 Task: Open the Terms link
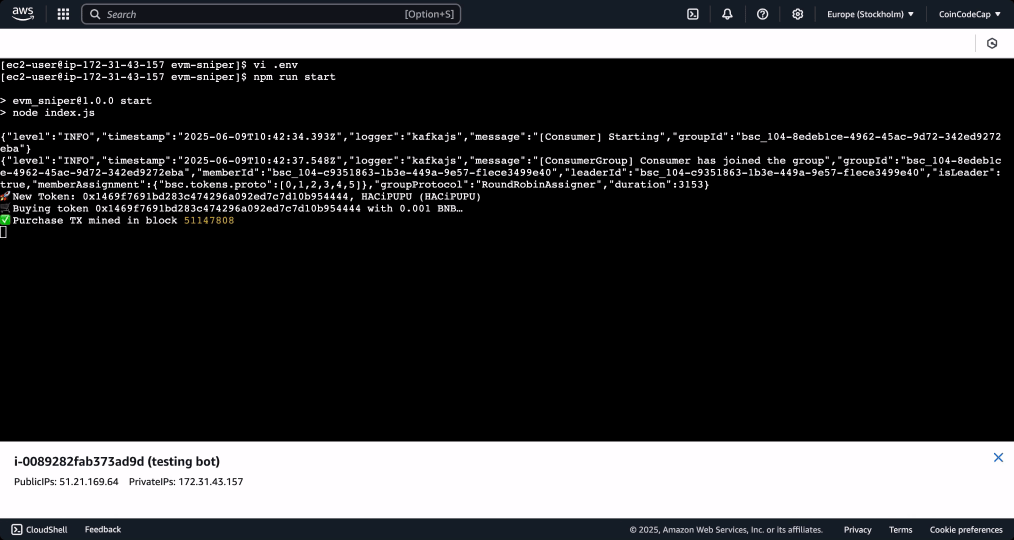[x=900, y=529]
